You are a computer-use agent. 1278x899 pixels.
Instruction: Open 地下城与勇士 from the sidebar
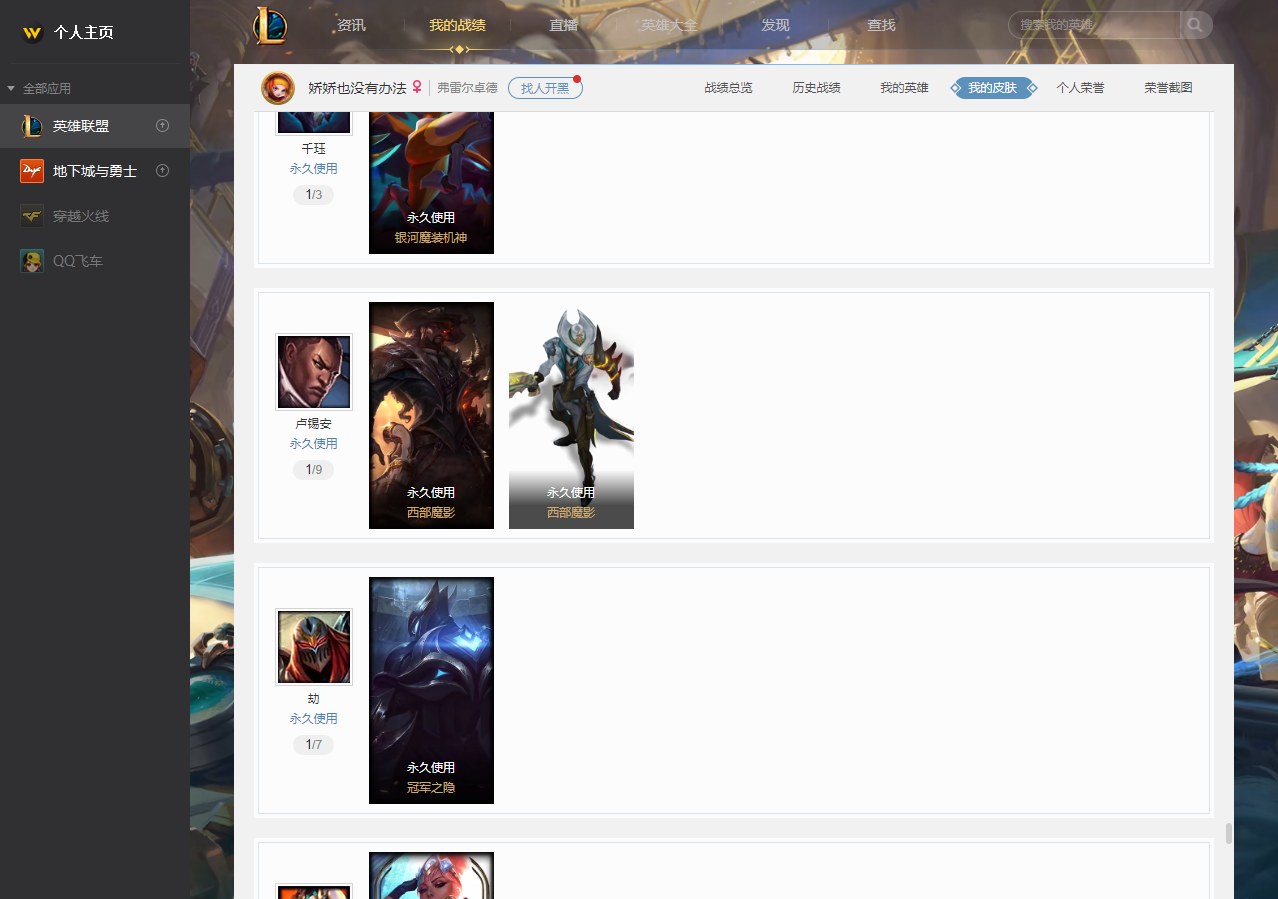[95, 171]
